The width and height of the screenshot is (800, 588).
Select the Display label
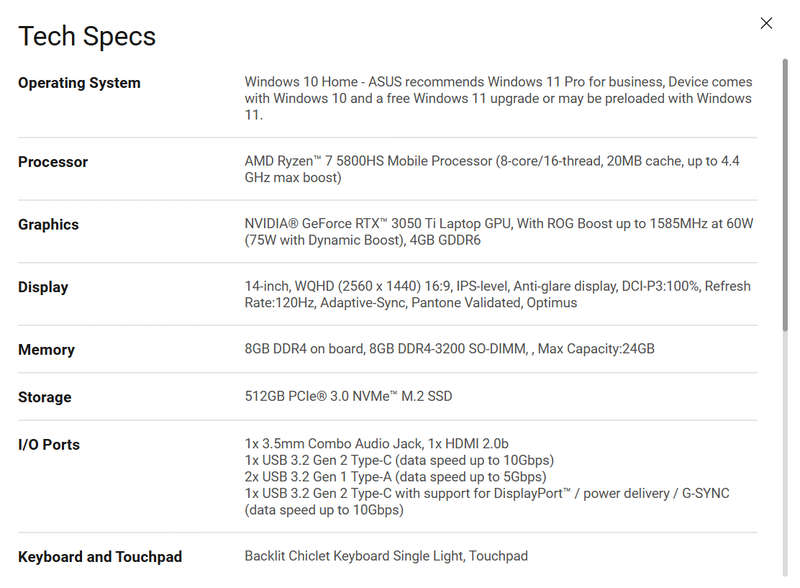(x=43, y=287)
